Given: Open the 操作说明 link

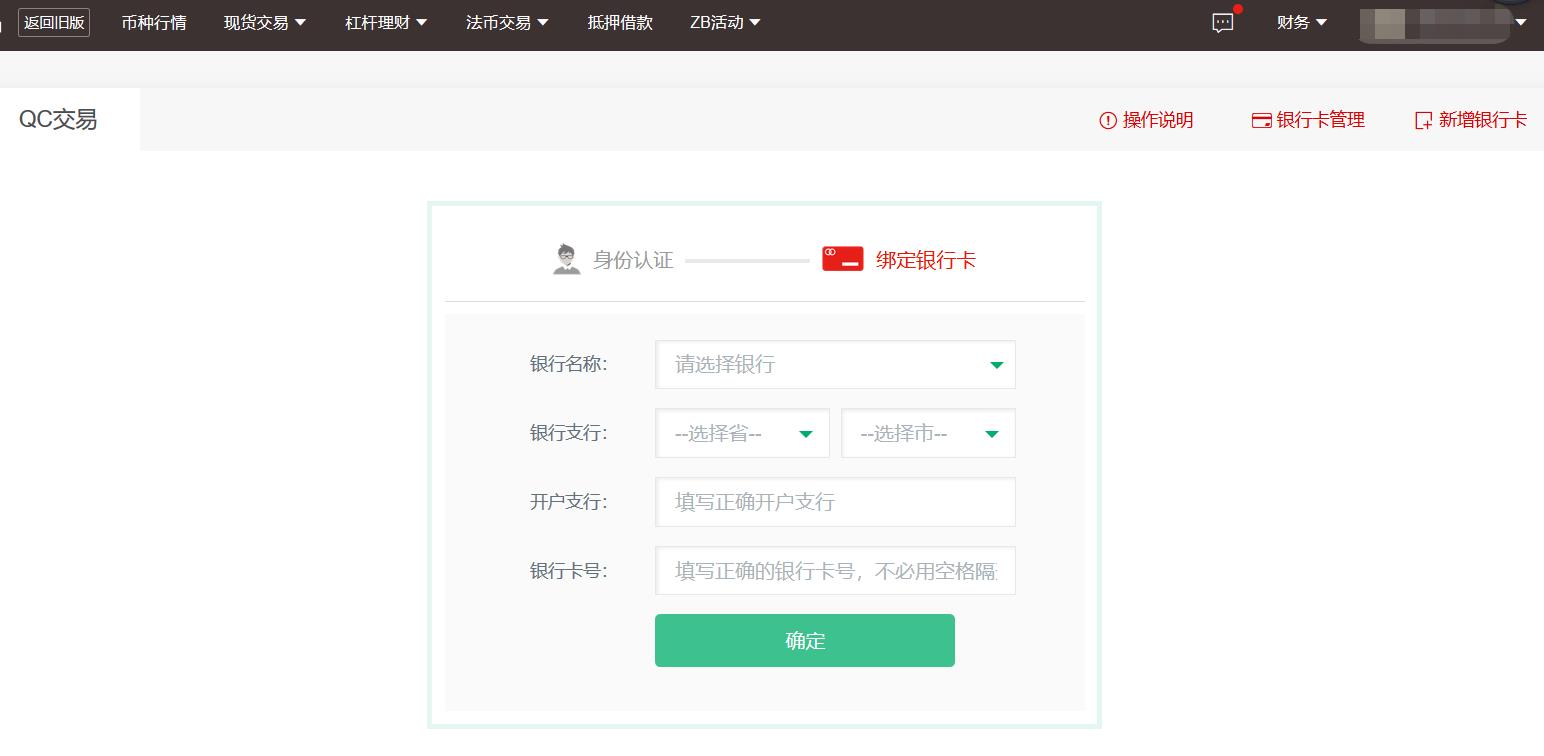Looking at the screenshot, I should pyautogui.click(x=1146, y=120).
